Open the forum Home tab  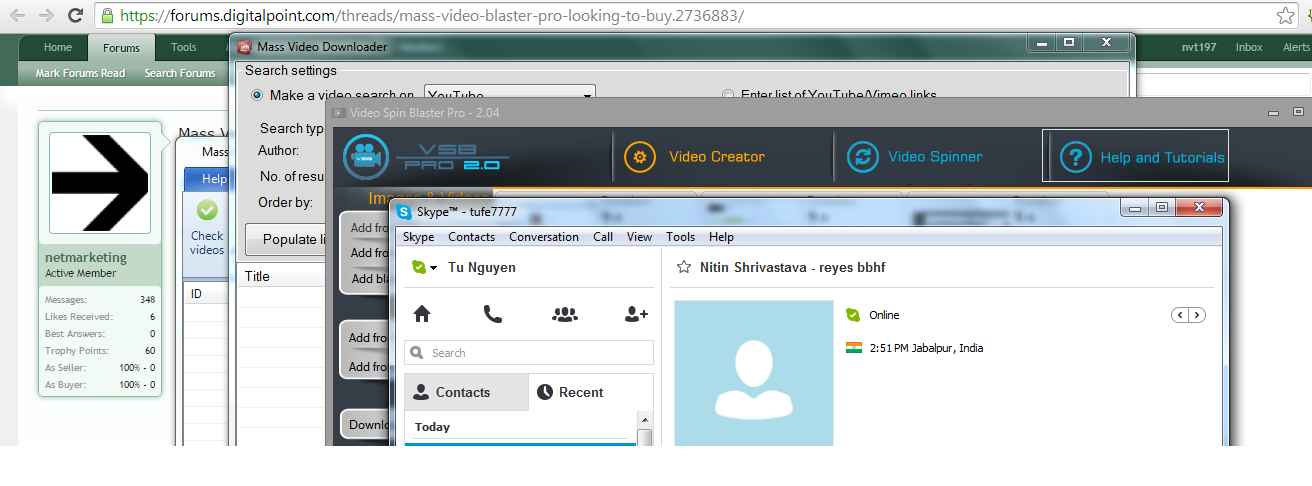pos(58,47)
